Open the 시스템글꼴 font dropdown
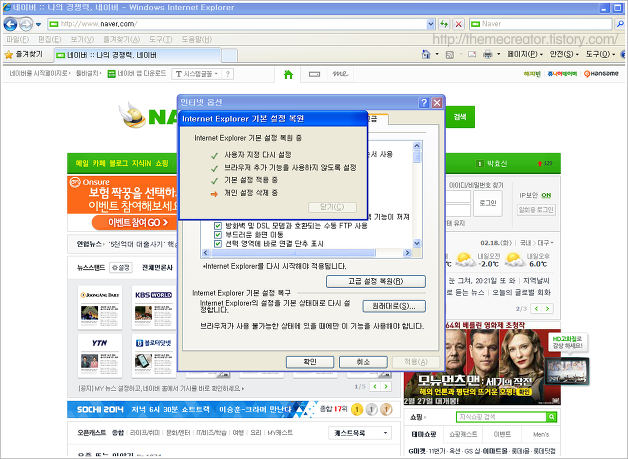 196,74
